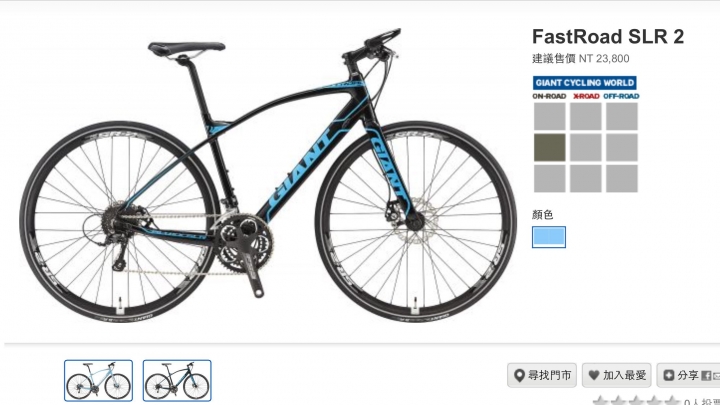Click the 尋找門市 location pin icon
Viewport: 720px width, 405px height.
(519, 375)
